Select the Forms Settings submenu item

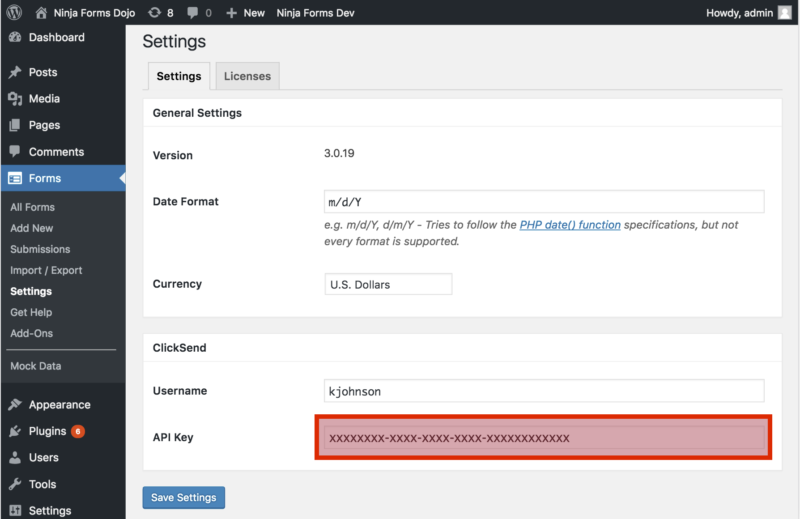[31, 291]
